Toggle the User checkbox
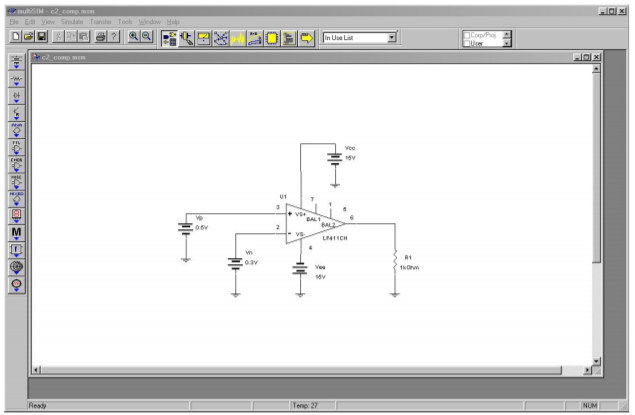 coord(466,43)
